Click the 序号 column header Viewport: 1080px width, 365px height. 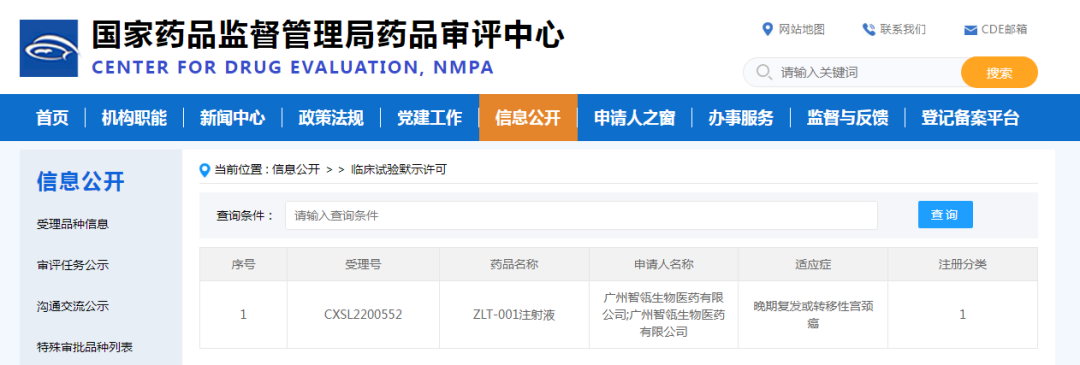tap(243, 264)
